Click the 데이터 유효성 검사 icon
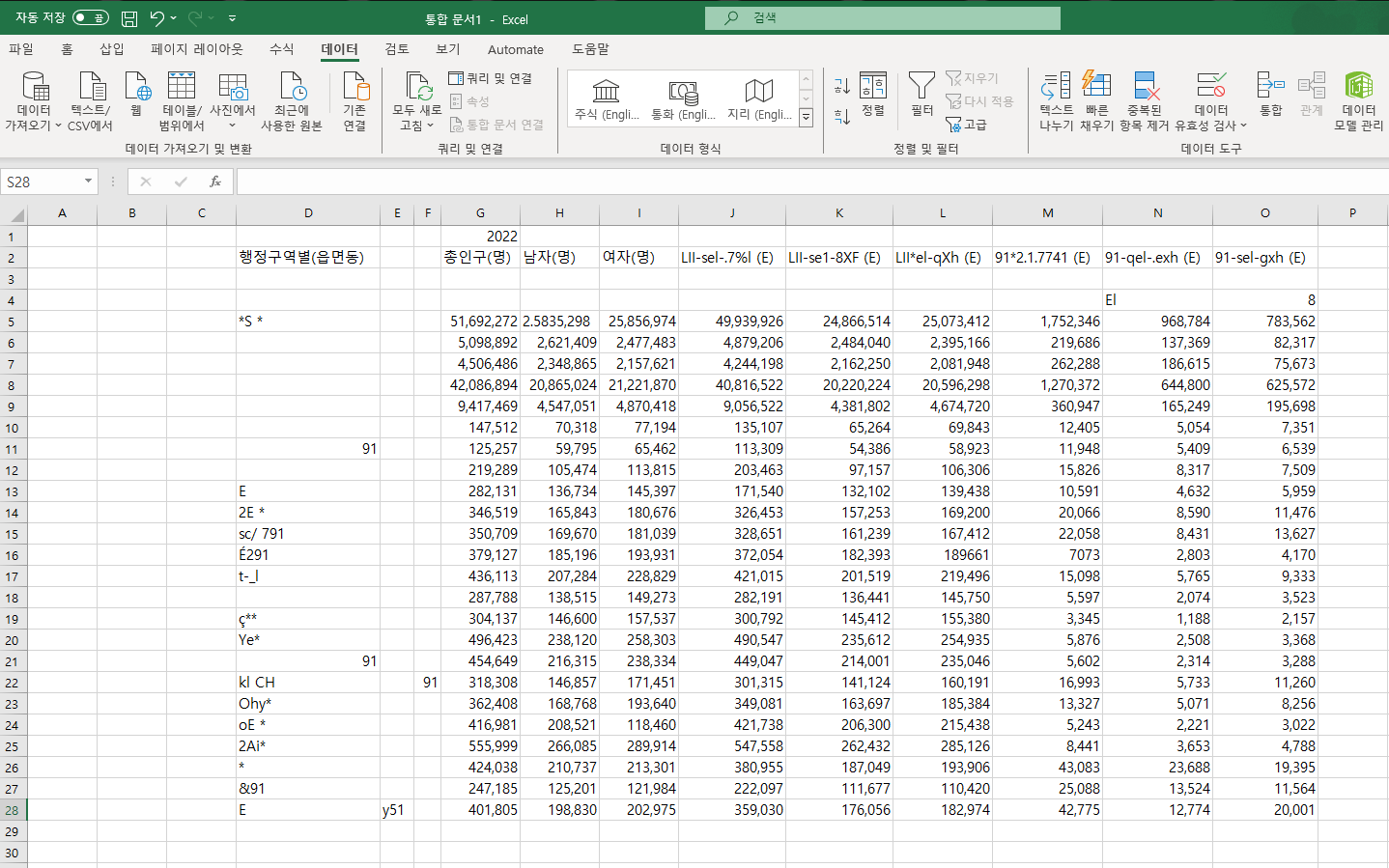The width and height of the screenshot is (1389, 868). pyautogui.click(x=1211, y=87)
